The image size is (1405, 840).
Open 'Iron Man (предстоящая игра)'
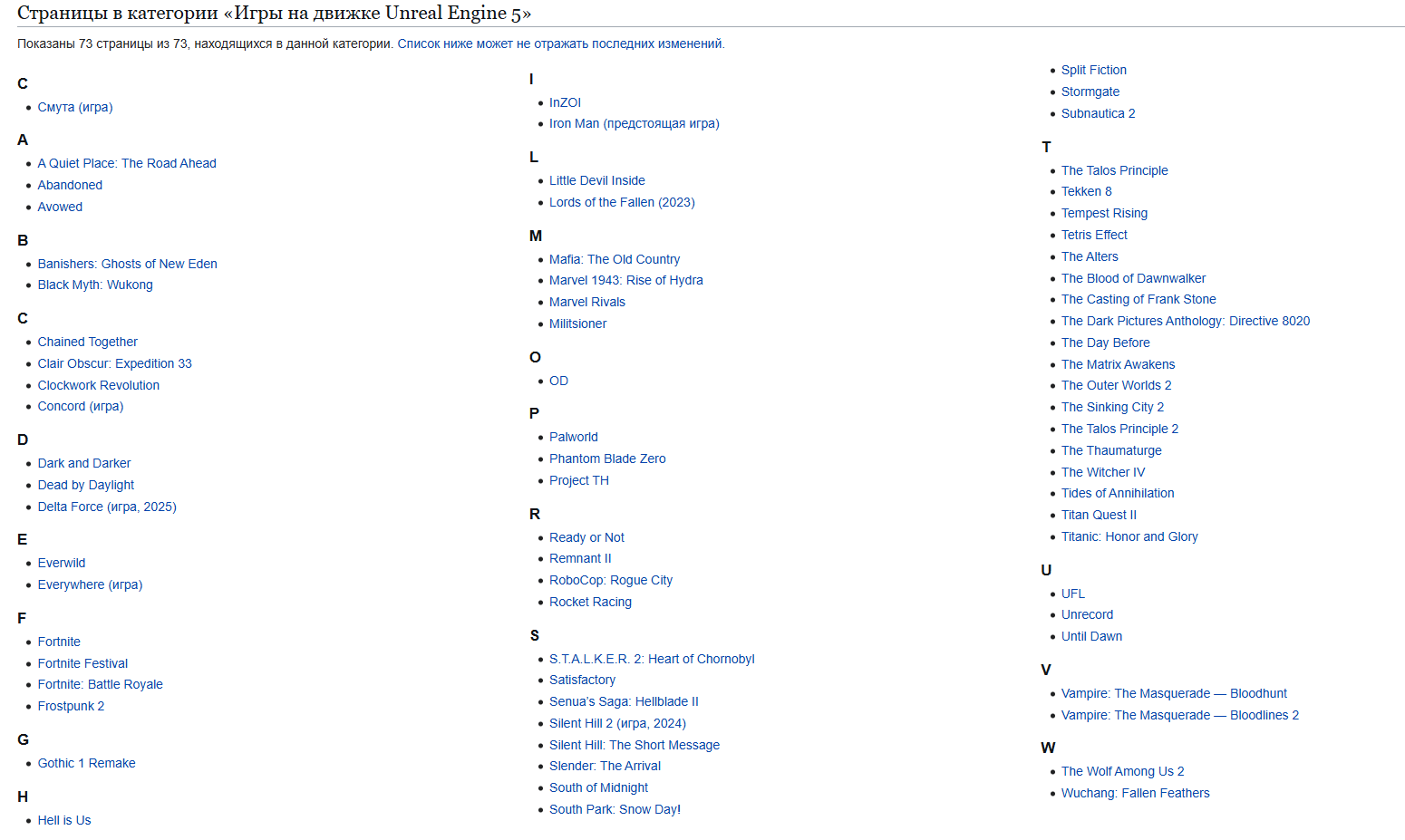[x=635, y=123]
